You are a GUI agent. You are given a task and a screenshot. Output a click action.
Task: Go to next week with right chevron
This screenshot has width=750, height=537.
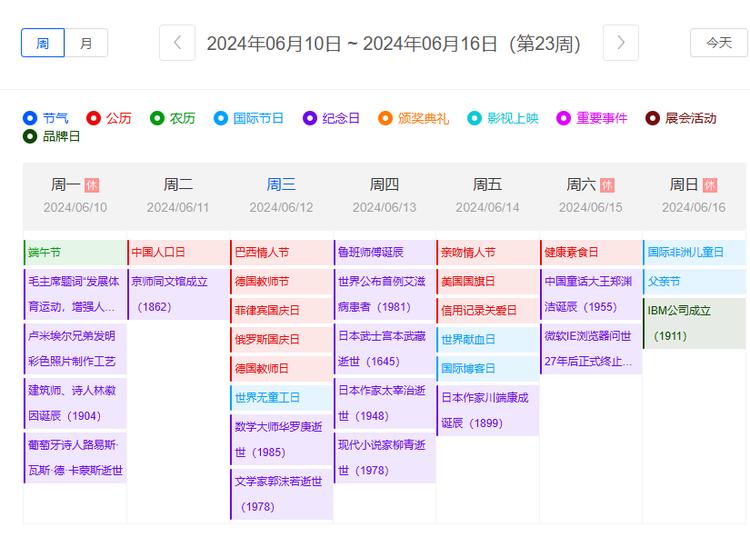point(621,43)
